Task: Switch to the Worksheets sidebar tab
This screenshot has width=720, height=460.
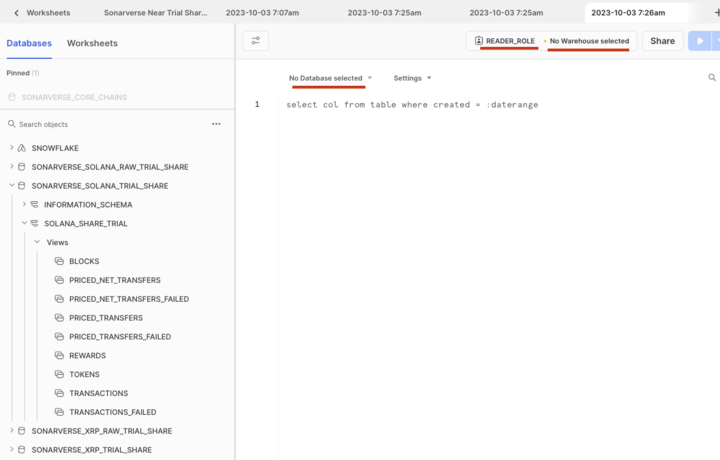Action: [x=92, y=43]
